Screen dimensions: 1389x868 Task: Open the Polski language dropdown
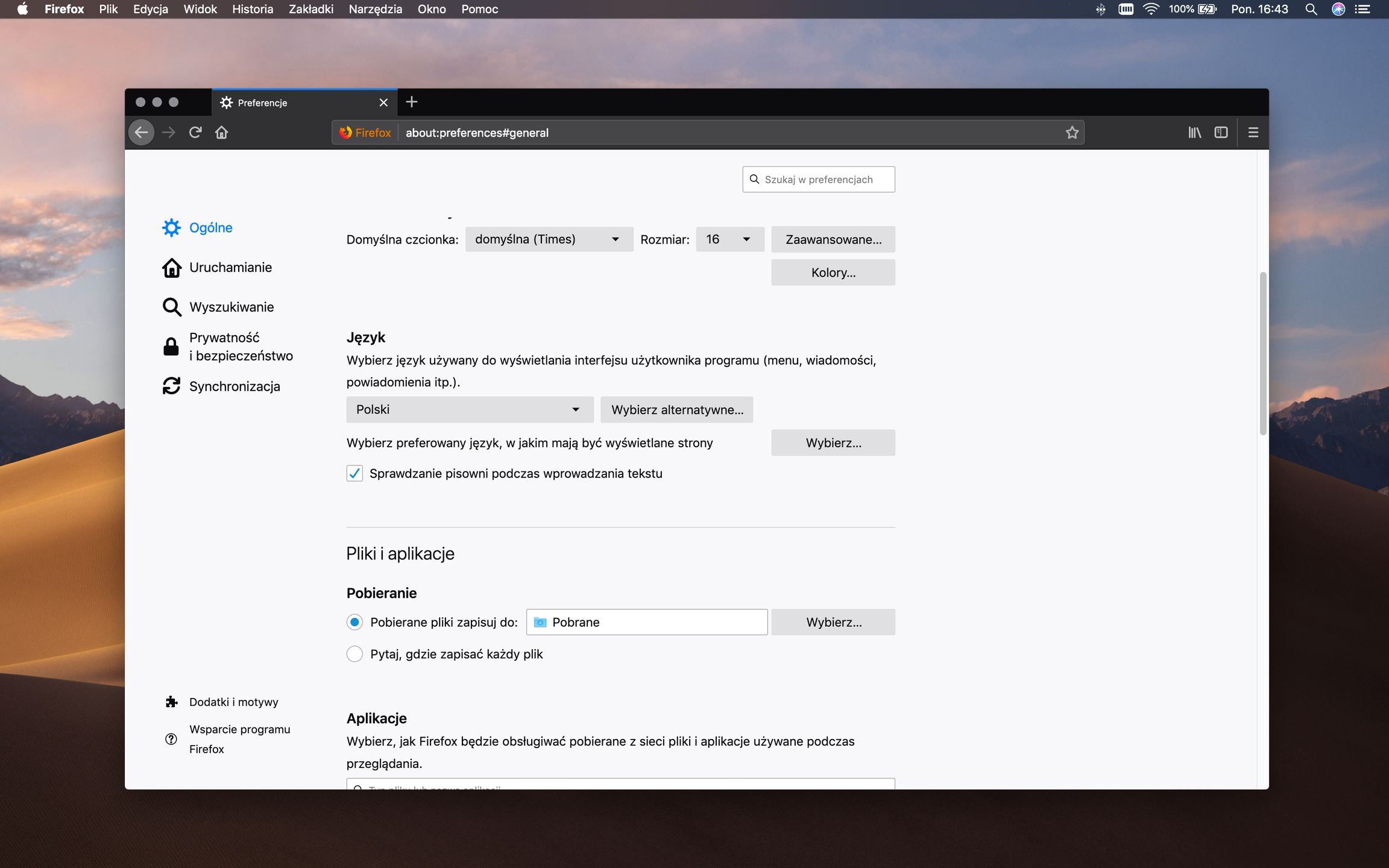469,409
